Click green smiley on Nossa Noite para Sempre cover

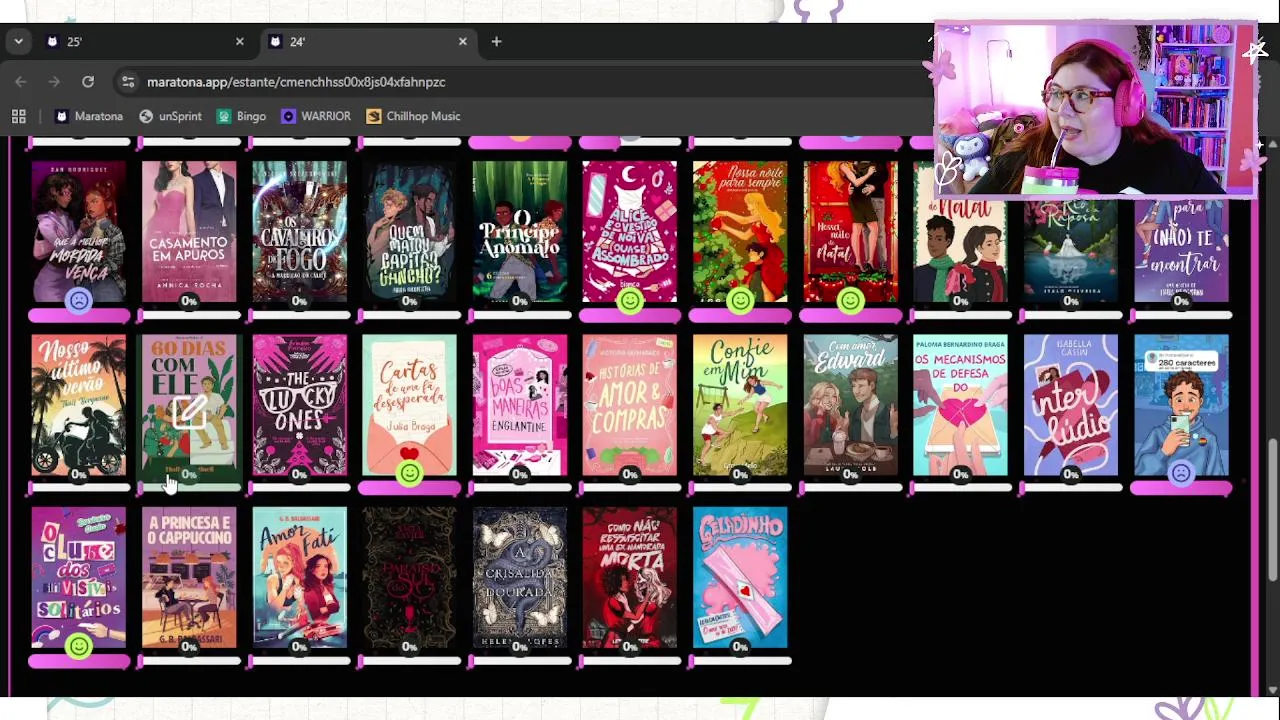click(740, 300)
